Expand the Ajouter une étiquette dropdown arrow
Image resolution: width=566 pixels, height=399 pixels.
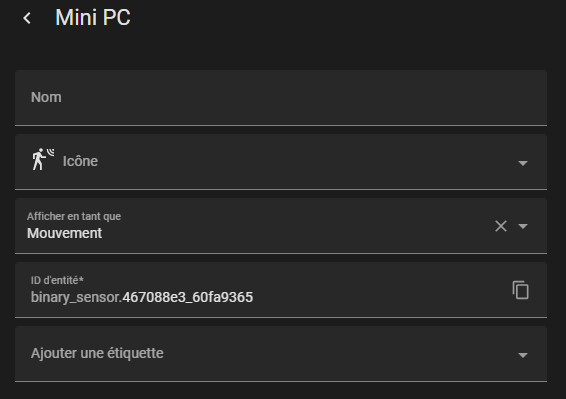[x=523, y=355]
